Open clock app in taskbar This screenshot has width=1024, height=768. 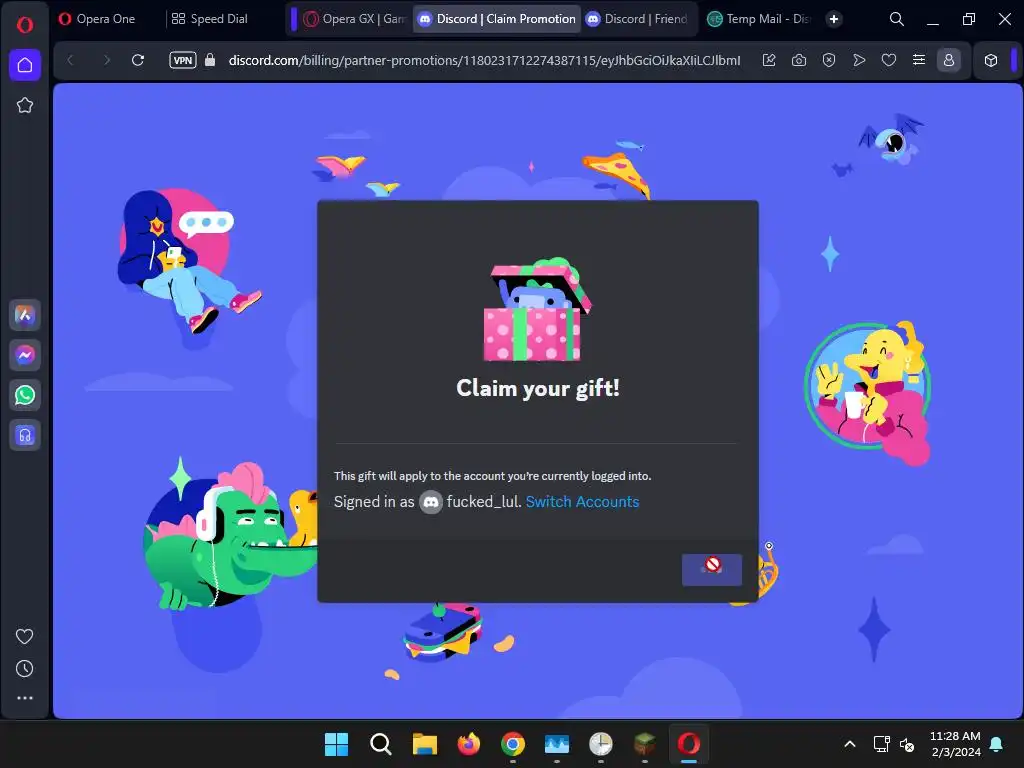click(601, 744)
